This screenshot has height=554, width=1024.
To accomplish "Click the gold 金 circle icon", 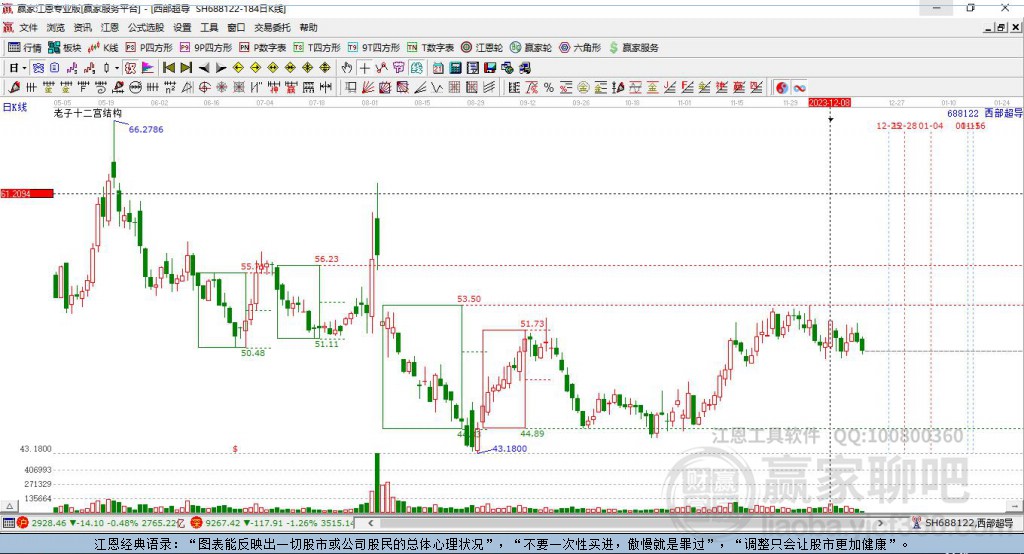I will click(x=583, y=88).
